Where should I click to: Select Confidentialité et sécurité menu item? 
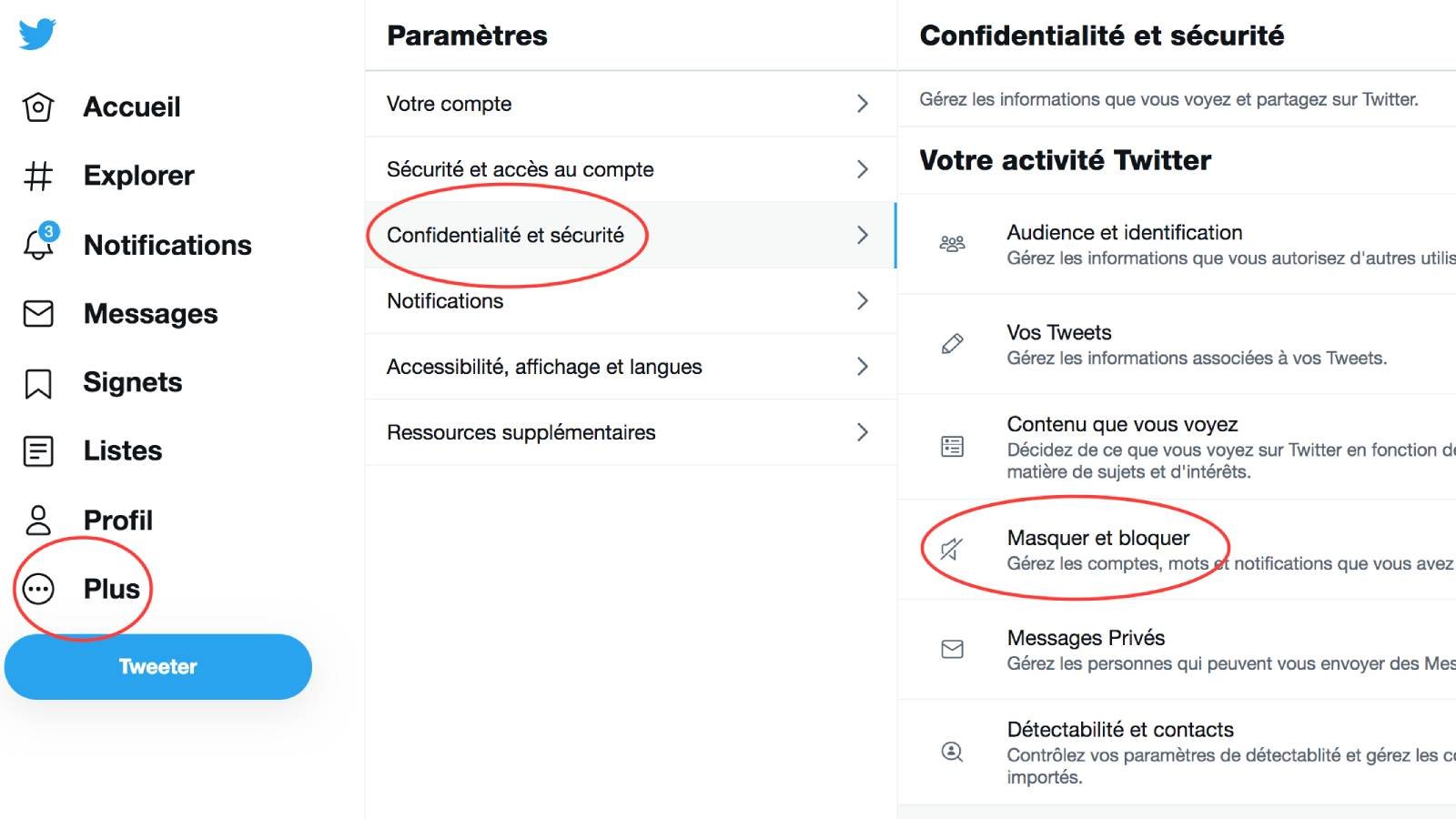(x=506, y=236)
